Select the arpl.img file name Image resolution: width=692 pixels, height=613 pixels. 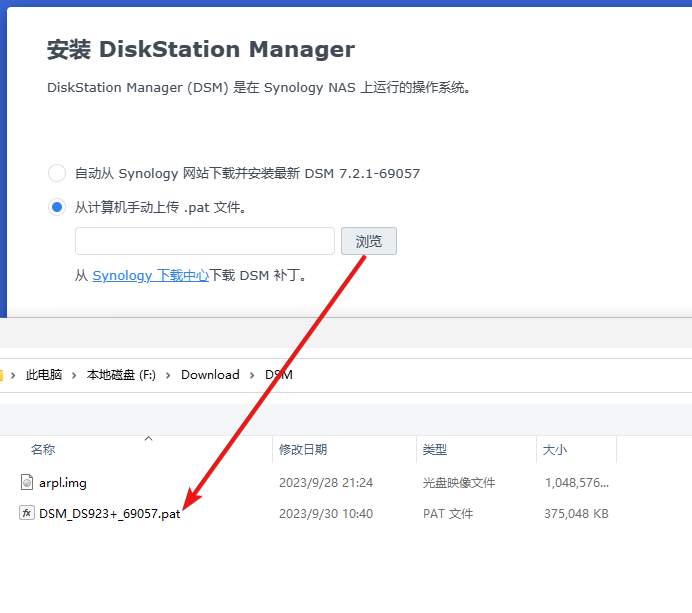pyautogui.click(x=63, y=483)
